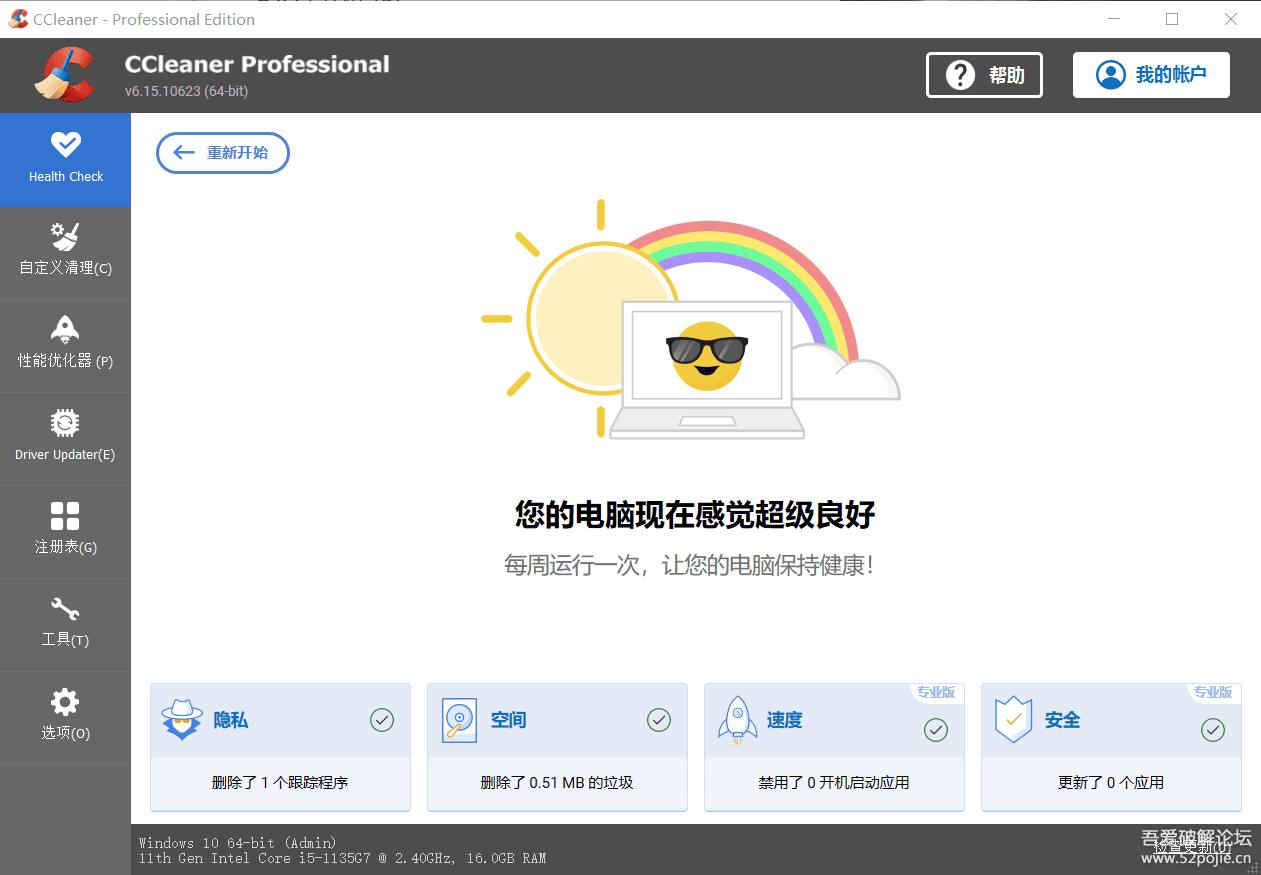Image resolution: width=1261 pixels, height=875 pixels.
Task: Click the user avatar icon in 我的帐户
Action: (1110, 75)
